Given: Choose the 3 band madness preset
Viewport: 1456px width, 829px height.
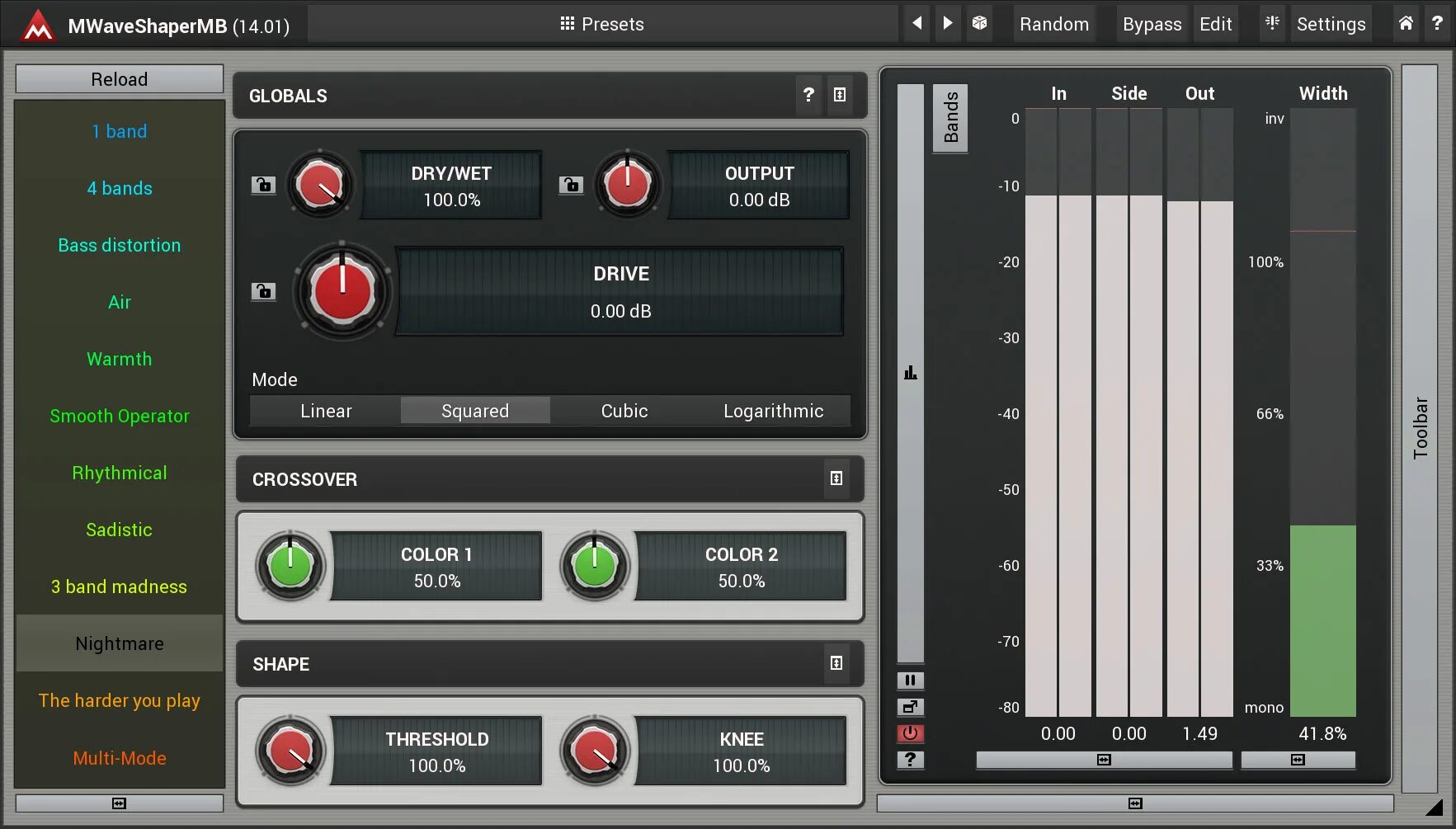Looking at the screenshot, I should [120, 586].
